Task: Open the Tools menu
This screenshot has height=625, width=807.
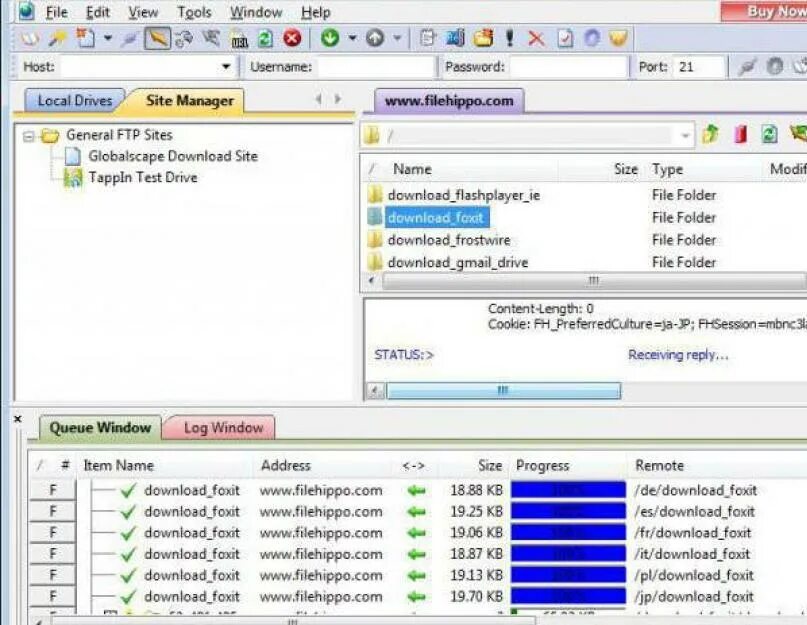Action: 194,12
